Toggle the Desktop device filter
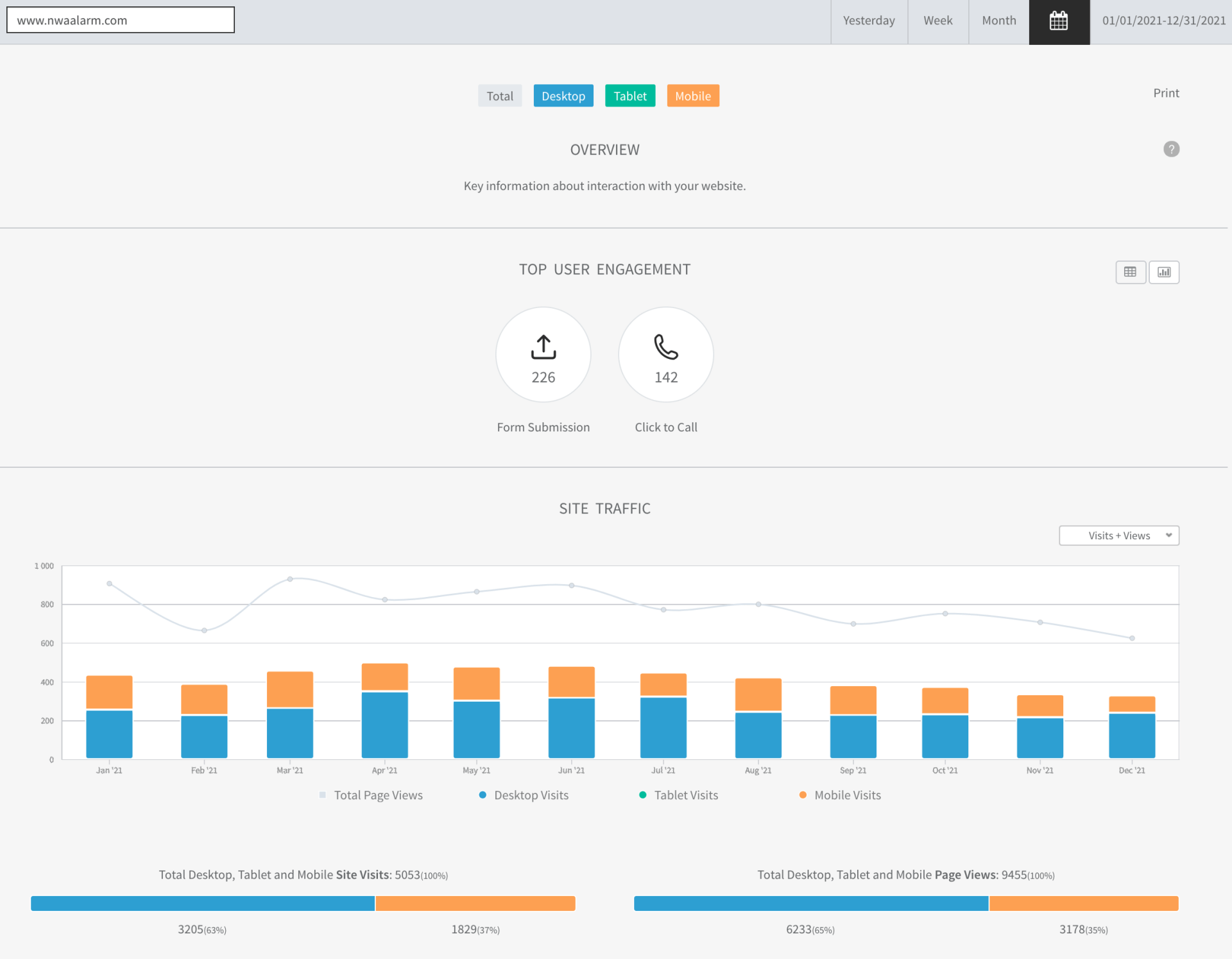Viewport: 1232px width, 959px height. coord(563,96)
